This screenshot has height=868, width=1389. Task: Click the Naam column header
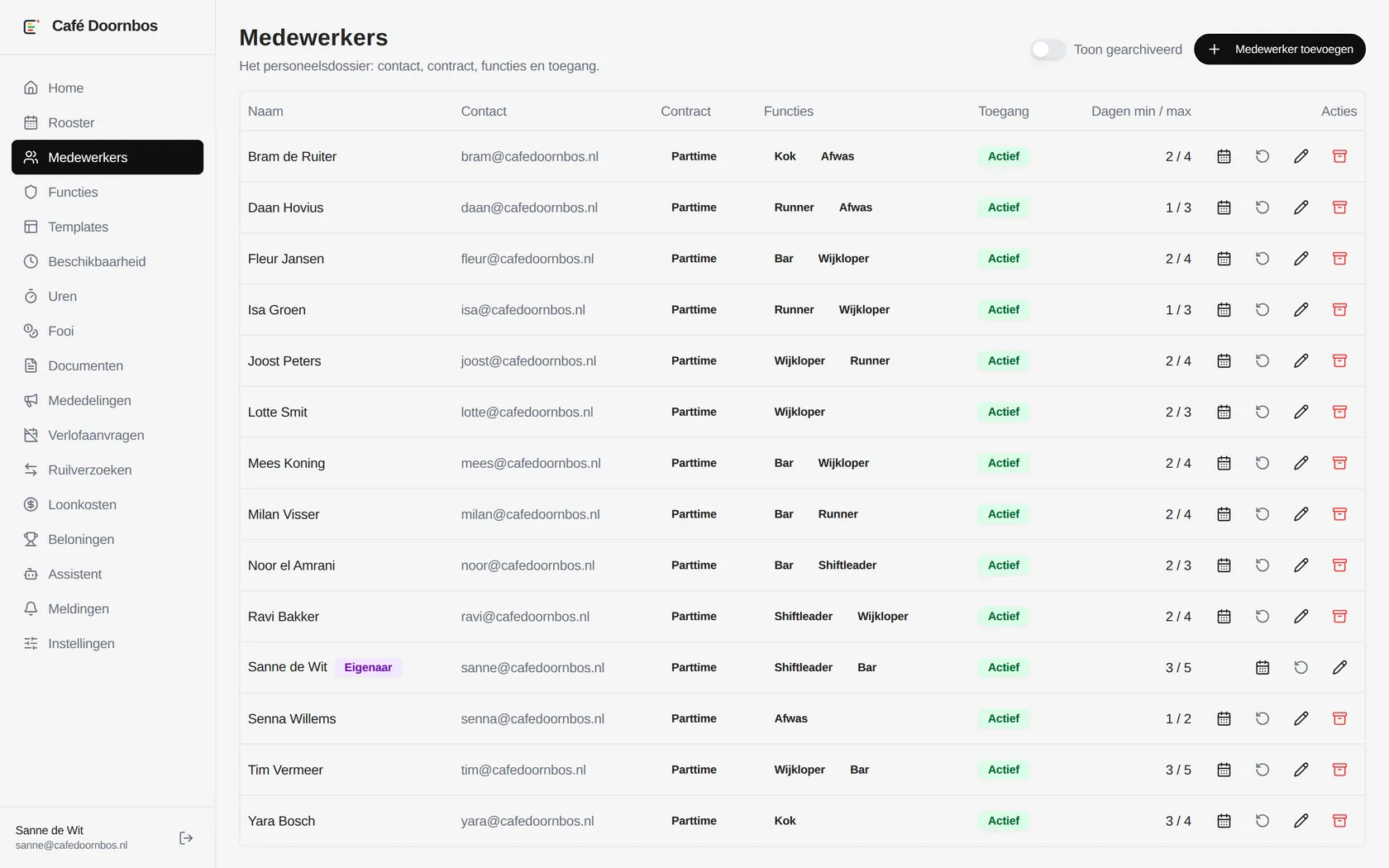coord(265,112)
